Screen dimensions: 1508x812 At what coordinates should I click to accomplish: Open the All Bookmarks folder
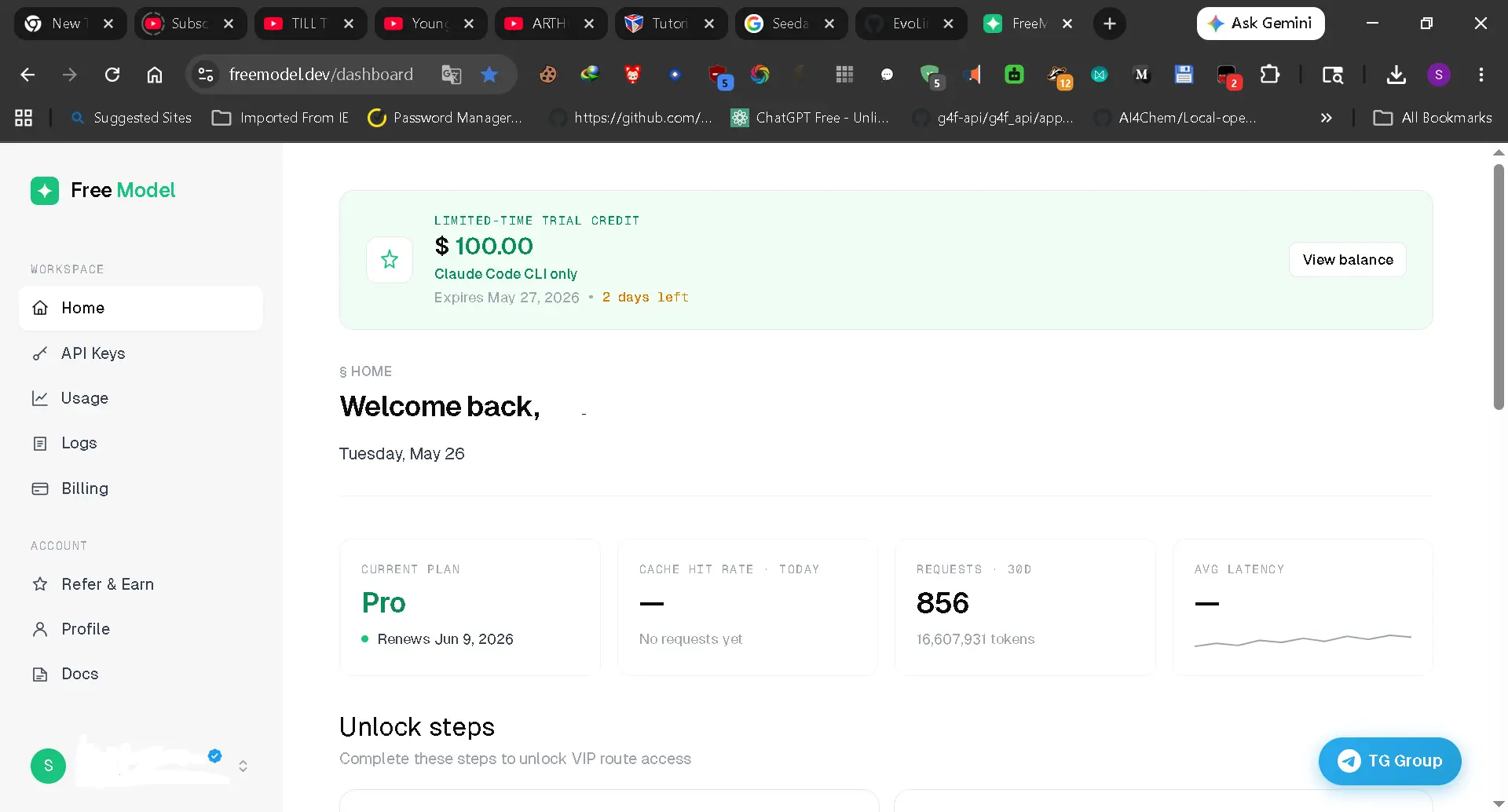click(x=1433, y=118)
